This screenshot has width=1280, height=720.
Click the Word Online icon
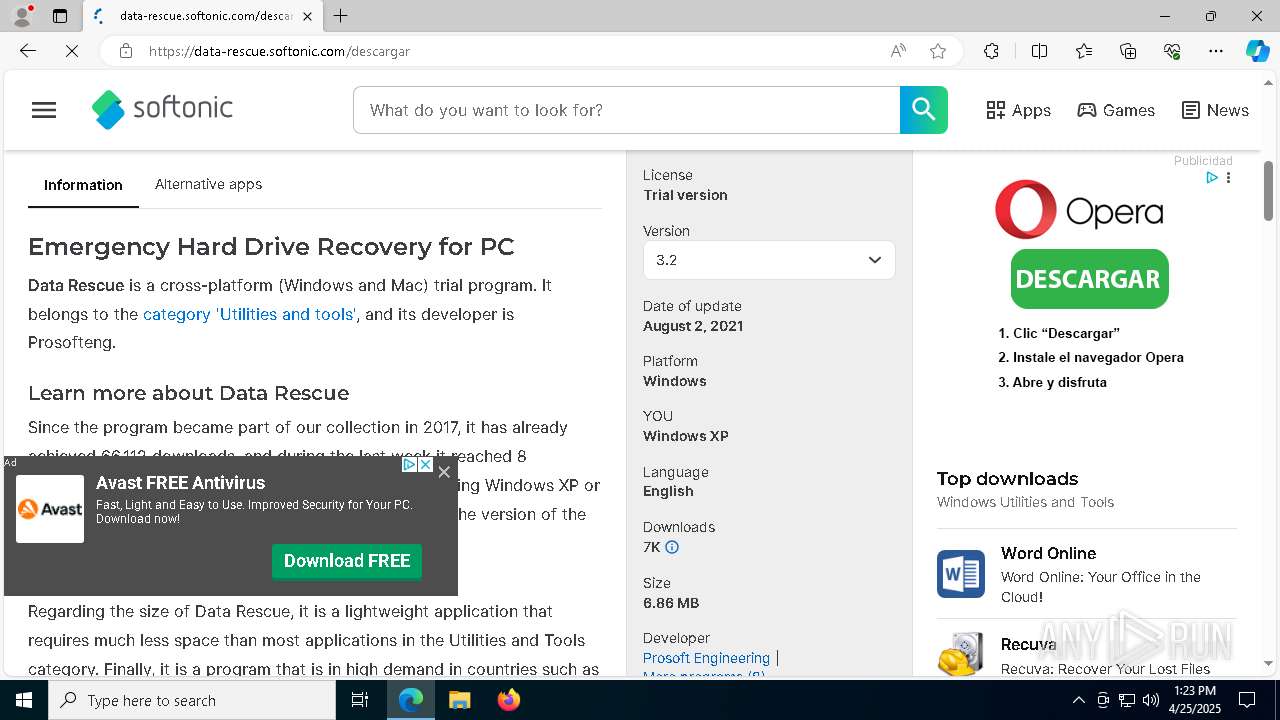[960, 574]
